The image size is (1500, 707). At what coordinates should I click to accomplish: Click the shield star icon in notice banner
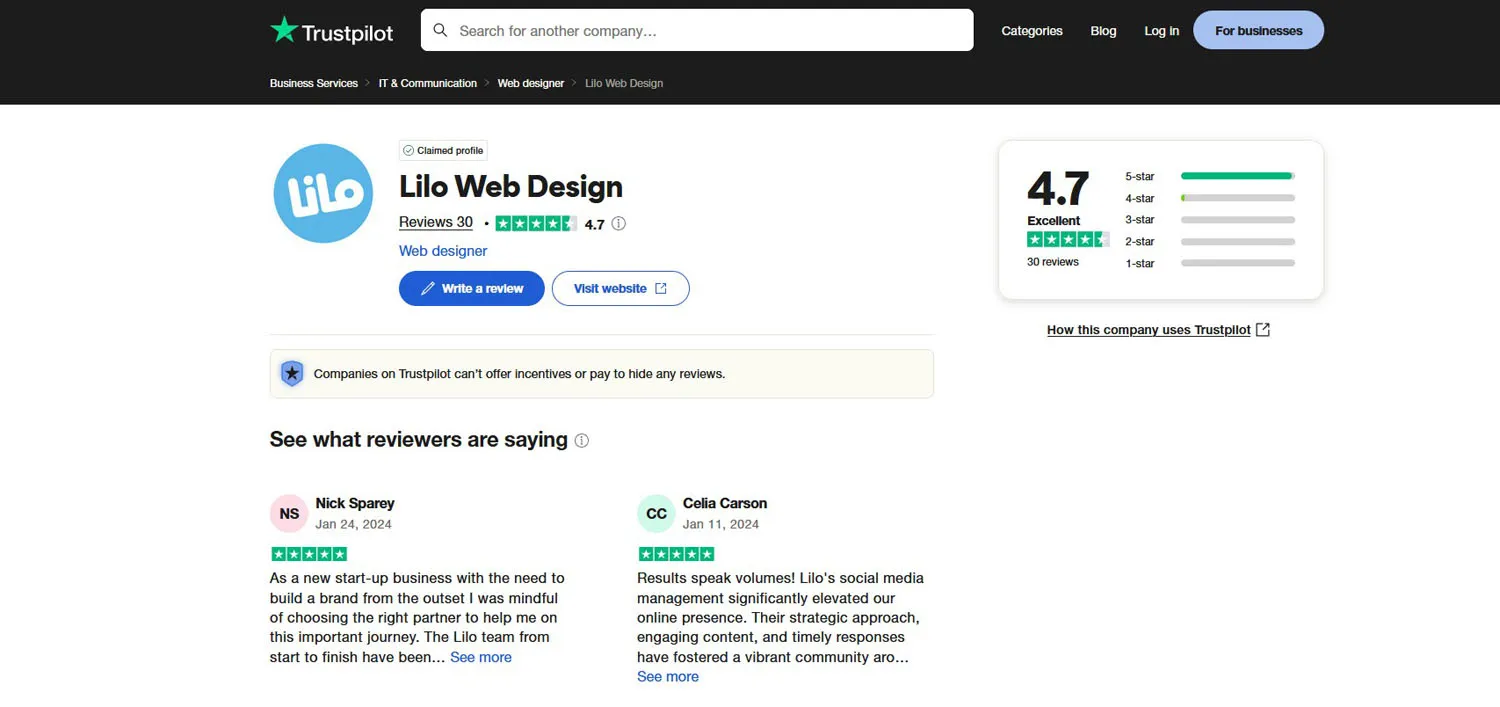[x=292, y=374]
